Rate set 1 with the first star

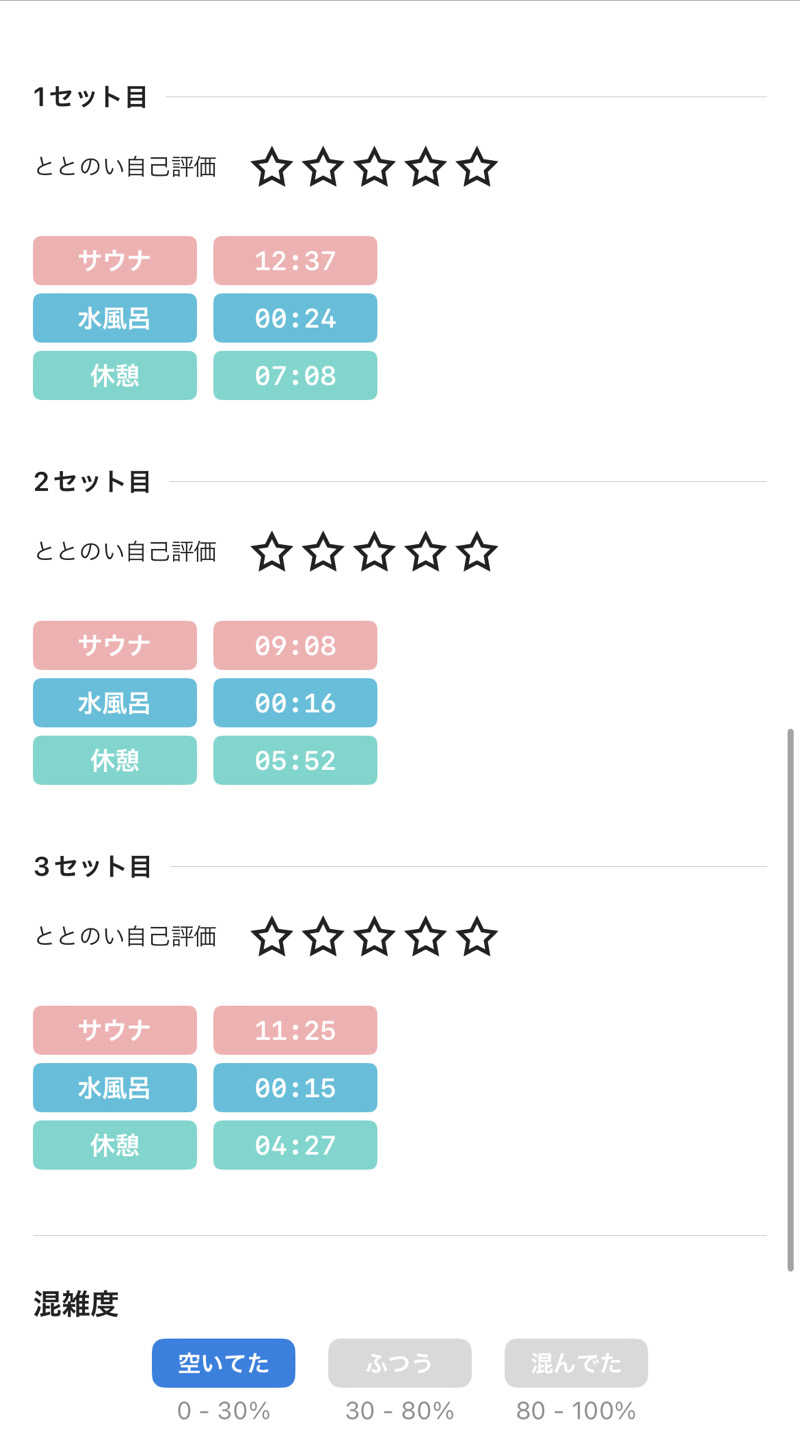coord(271,167)
